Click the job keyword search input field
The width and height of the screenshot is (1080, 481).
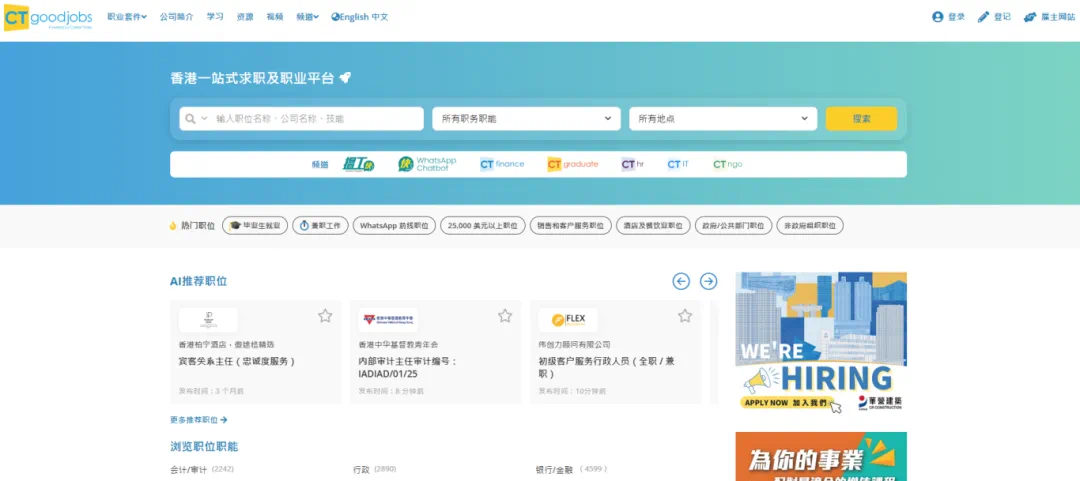(x=315, y=119)
